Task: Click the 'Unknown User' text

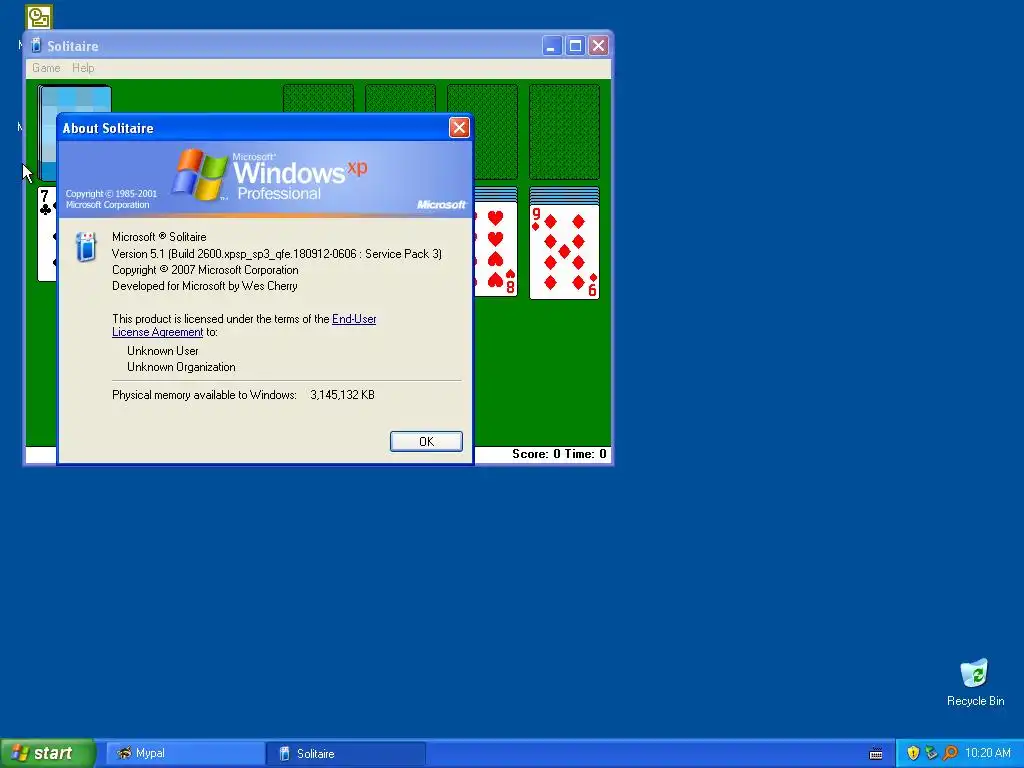Action: (x=163, y=351)
